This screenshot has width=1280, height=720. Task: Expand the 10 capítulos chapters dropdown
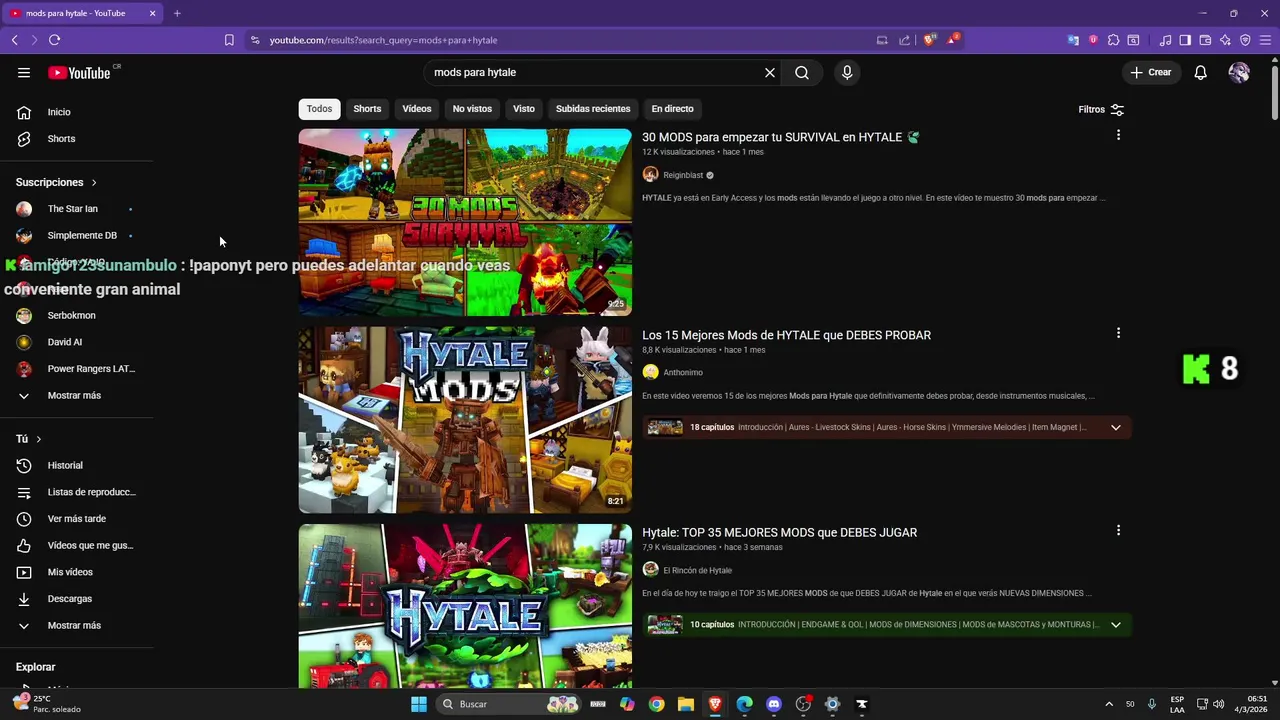click(1116, 625)
